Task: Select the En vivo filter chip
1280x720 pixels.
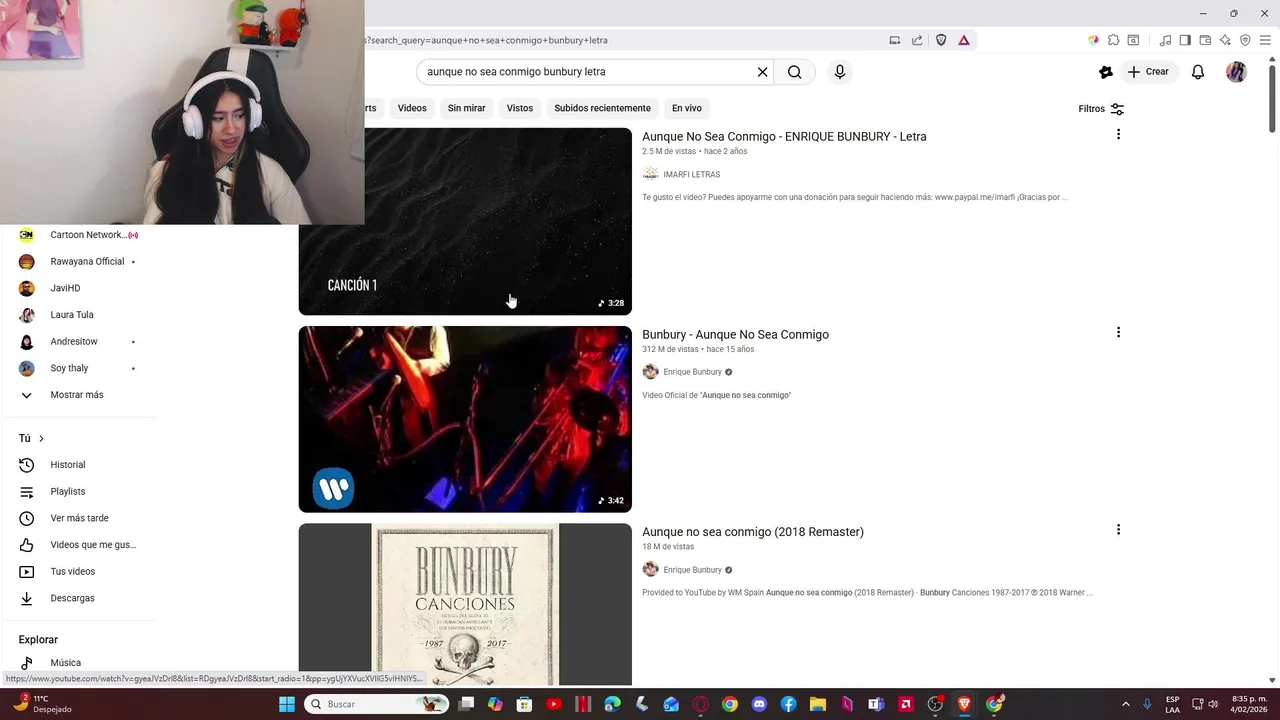Action: tap(687, 108)
